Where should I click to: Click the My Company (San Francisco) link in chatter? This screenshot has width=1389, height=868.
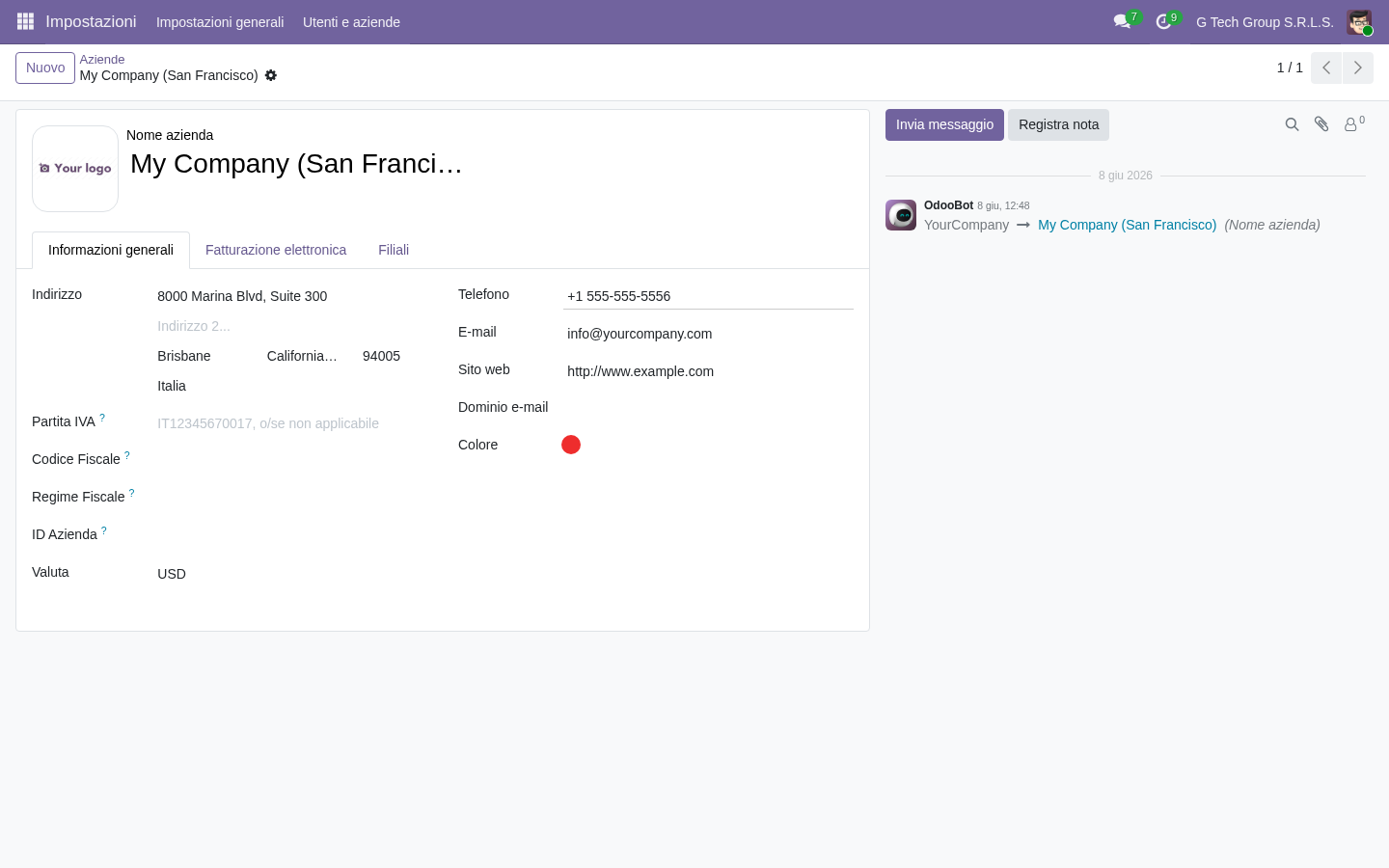[1127, 225]
